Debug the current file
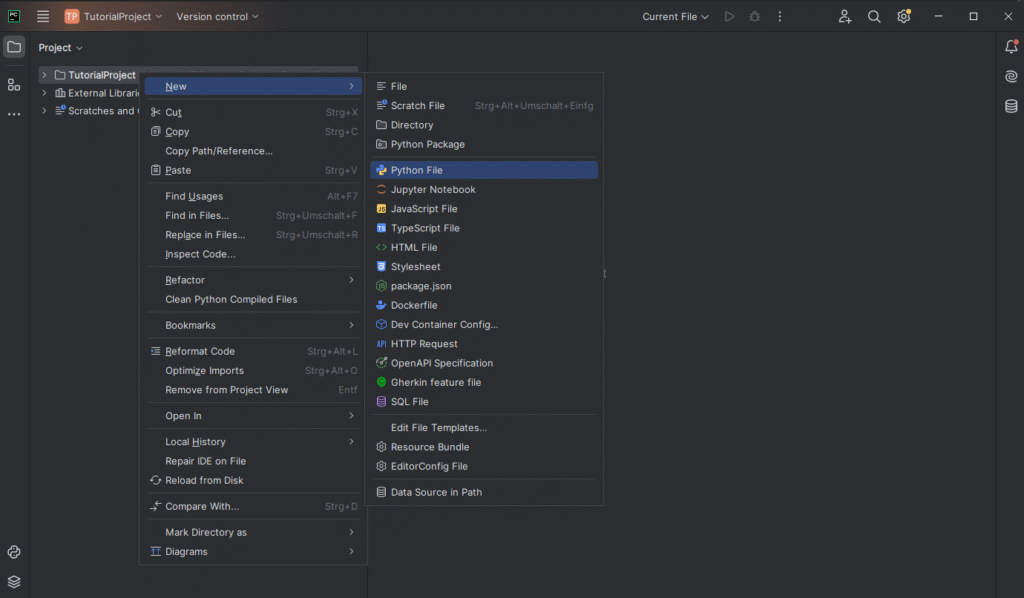The height and width of the screenshot is (598, 1024). [x=754, y=16]
